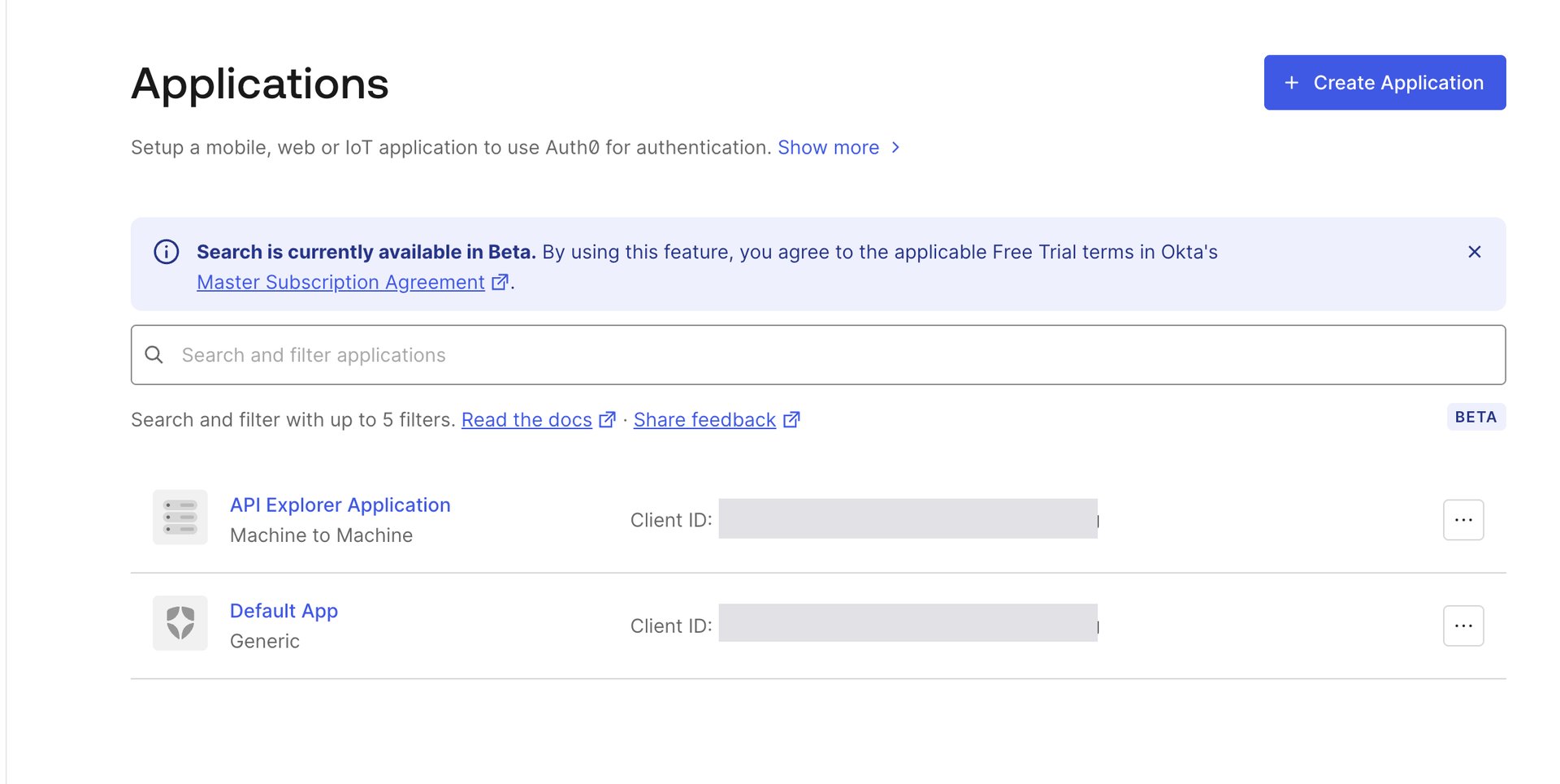Click external link icon beside Read the docs
1560x784 pixels.
[607, 419]
